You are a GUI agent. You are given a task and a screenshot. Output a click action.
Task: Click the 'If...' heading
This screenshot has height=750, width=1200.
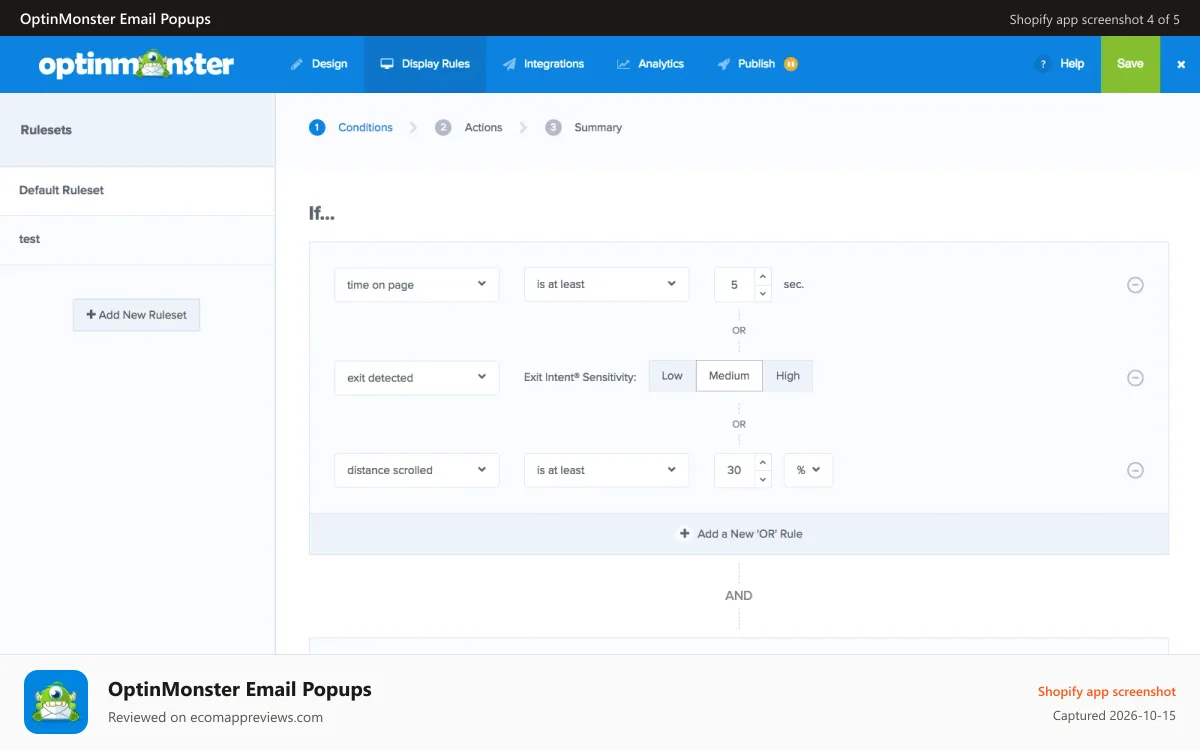[x=322, y=214]
